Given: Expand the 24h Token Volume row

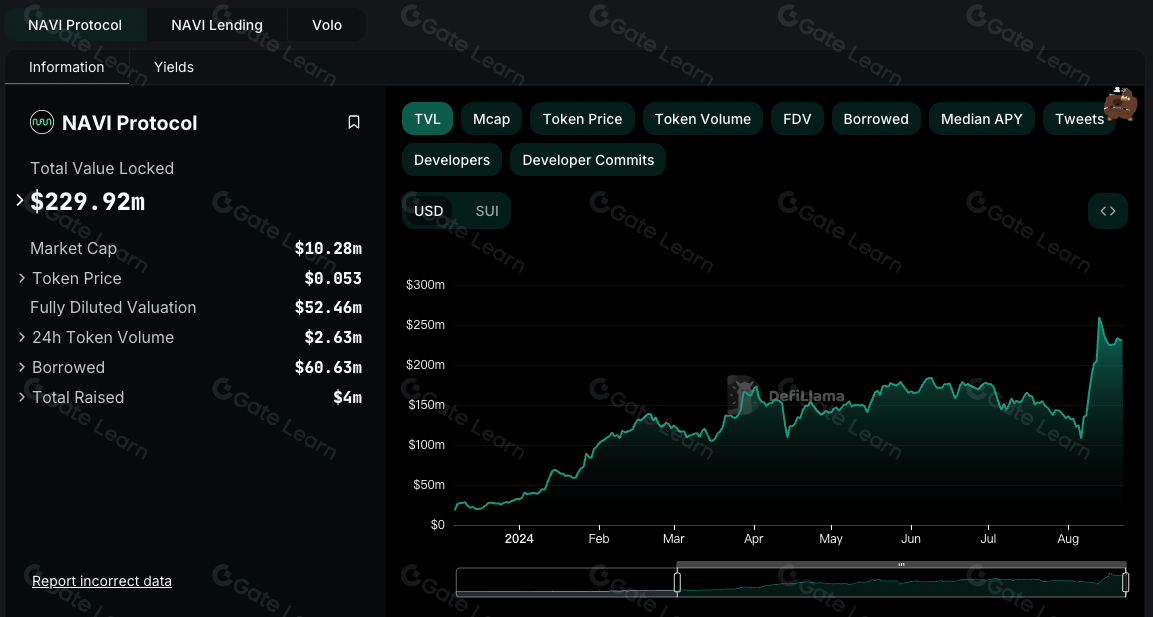Looking at the screenshot, I should tap(22, 337).
